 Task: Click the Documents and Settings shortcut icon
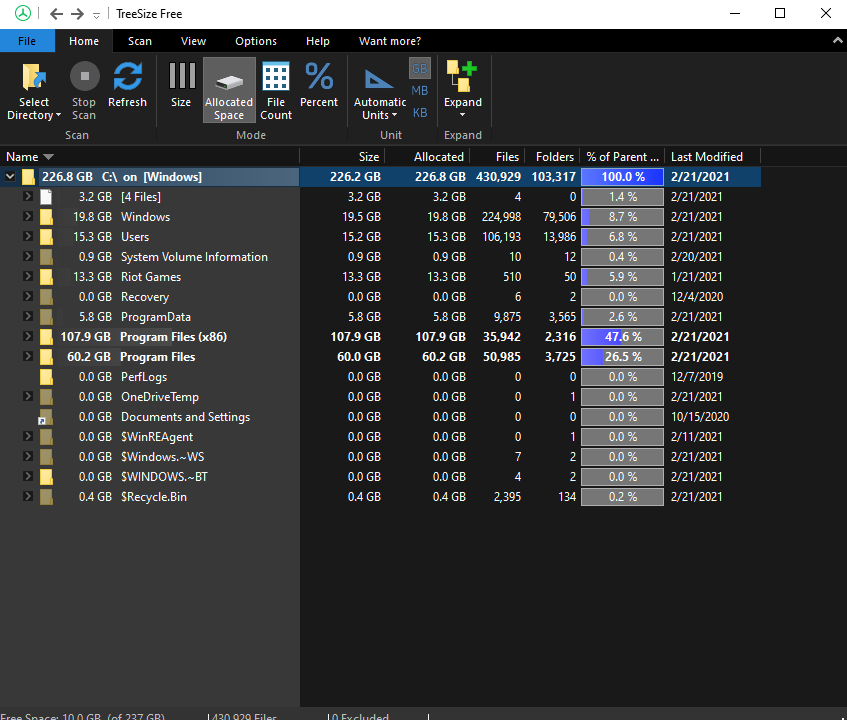click(45, 417)
